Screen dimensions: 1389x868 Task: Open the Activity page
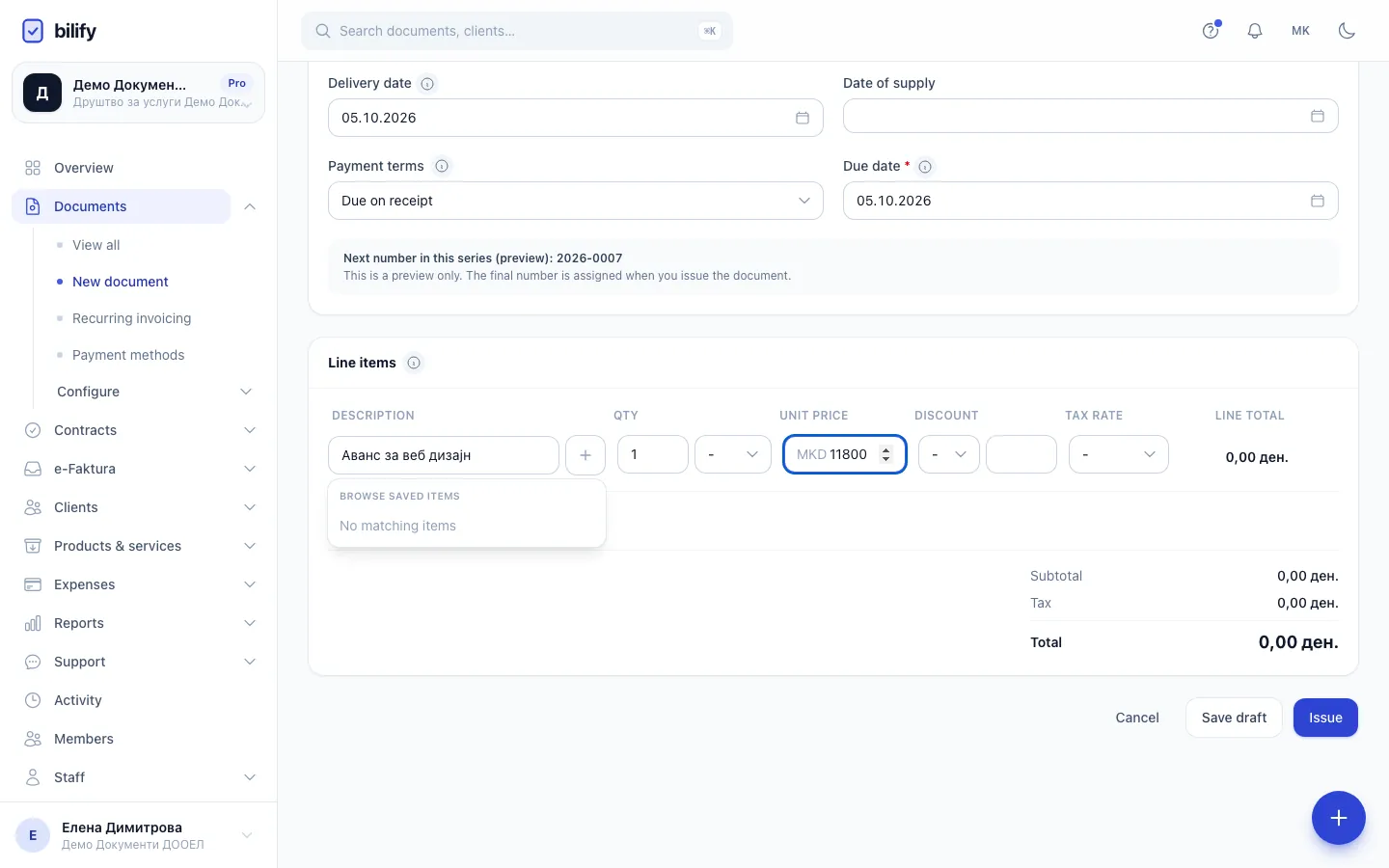78,700
